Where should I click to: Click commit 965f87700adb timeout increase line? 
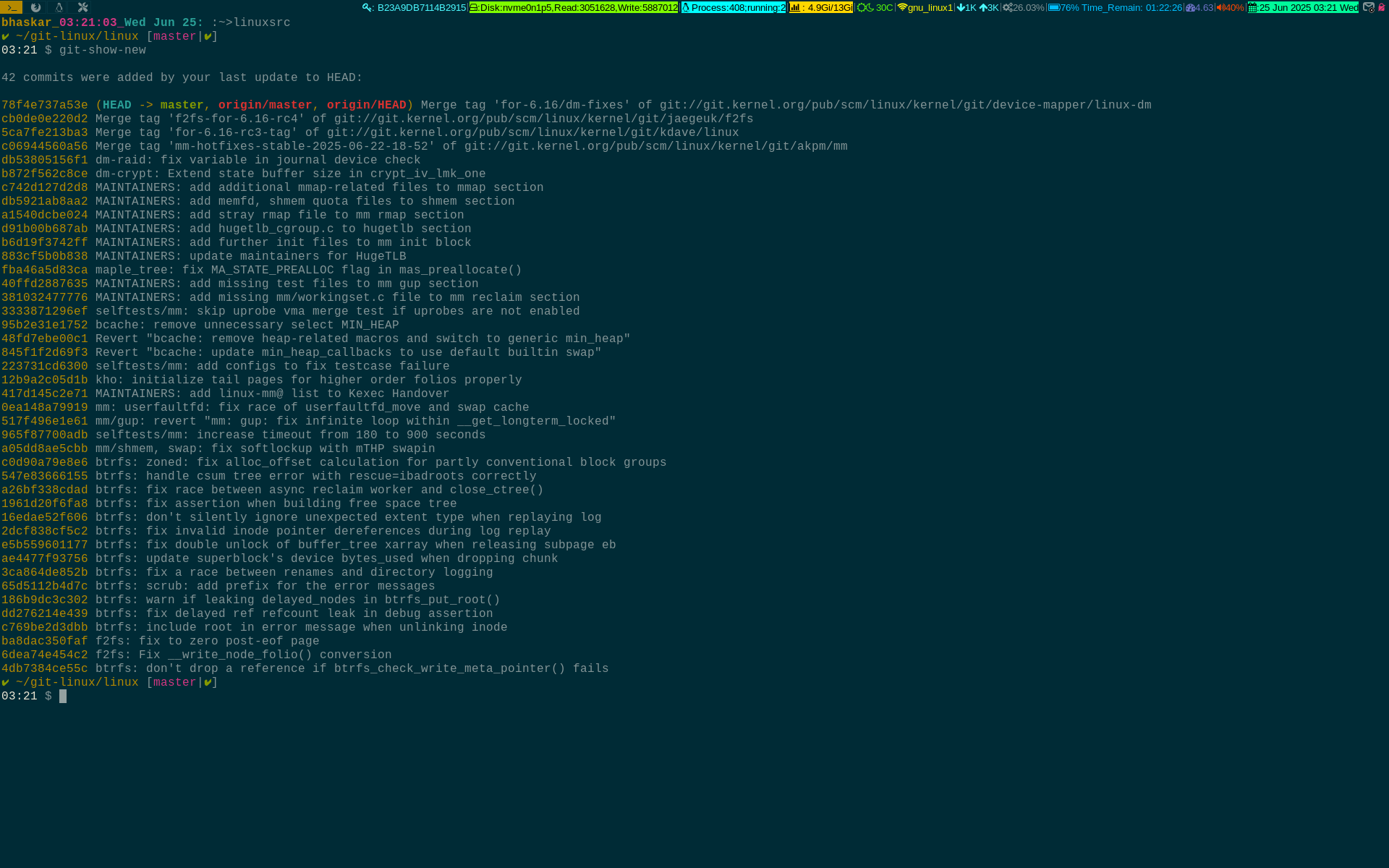[x=244, y=435]
